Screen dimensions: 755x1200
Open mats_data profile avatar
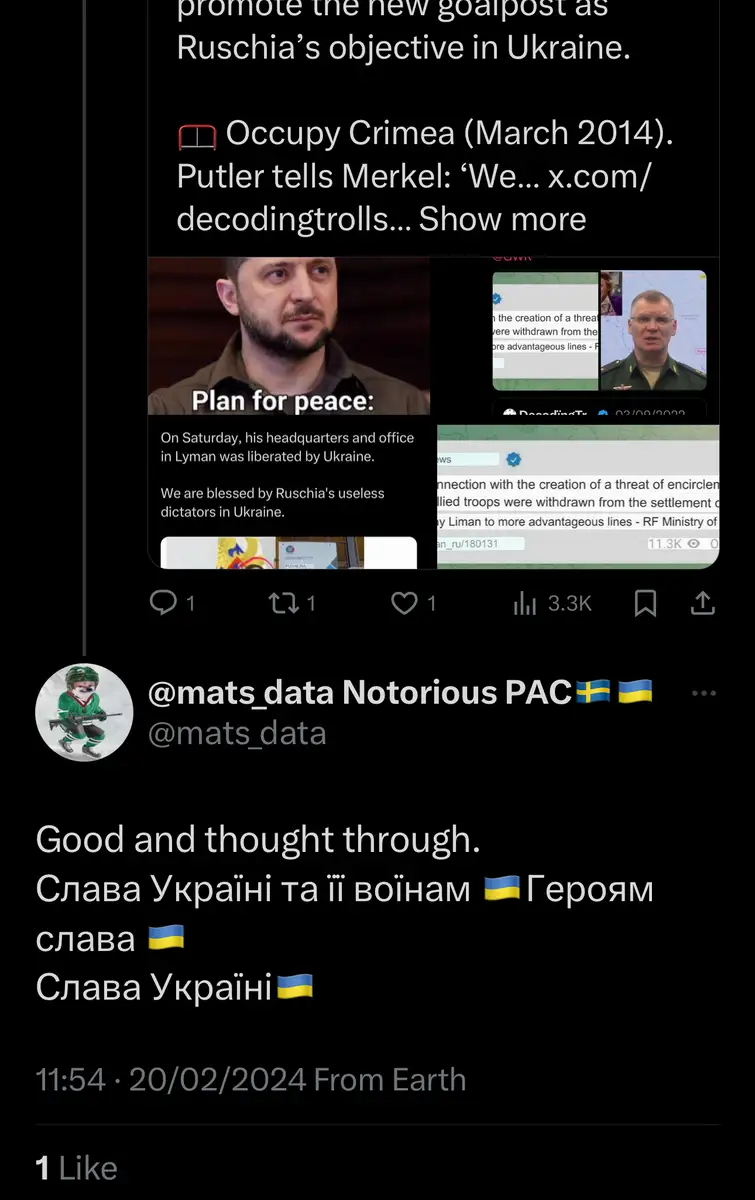(84, 712)
